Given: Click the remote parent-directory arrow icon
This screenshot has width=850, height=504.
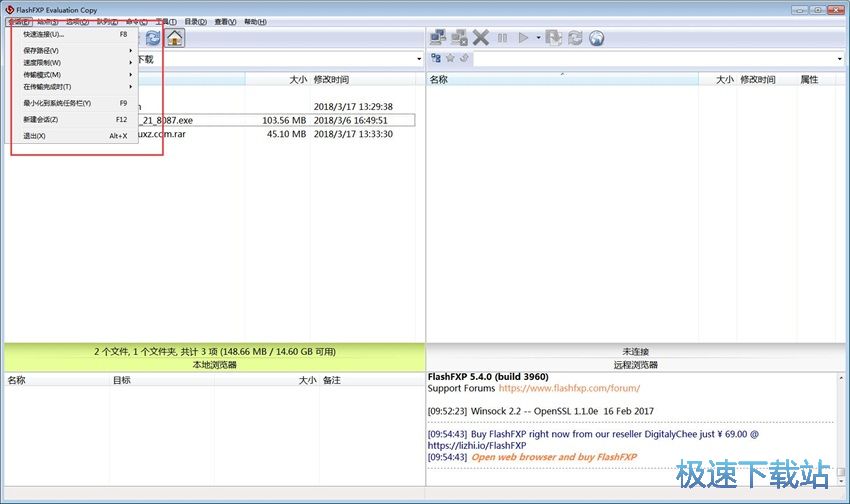Looking at the screenshot, I should pyautogui.click(x=464, y=58).
